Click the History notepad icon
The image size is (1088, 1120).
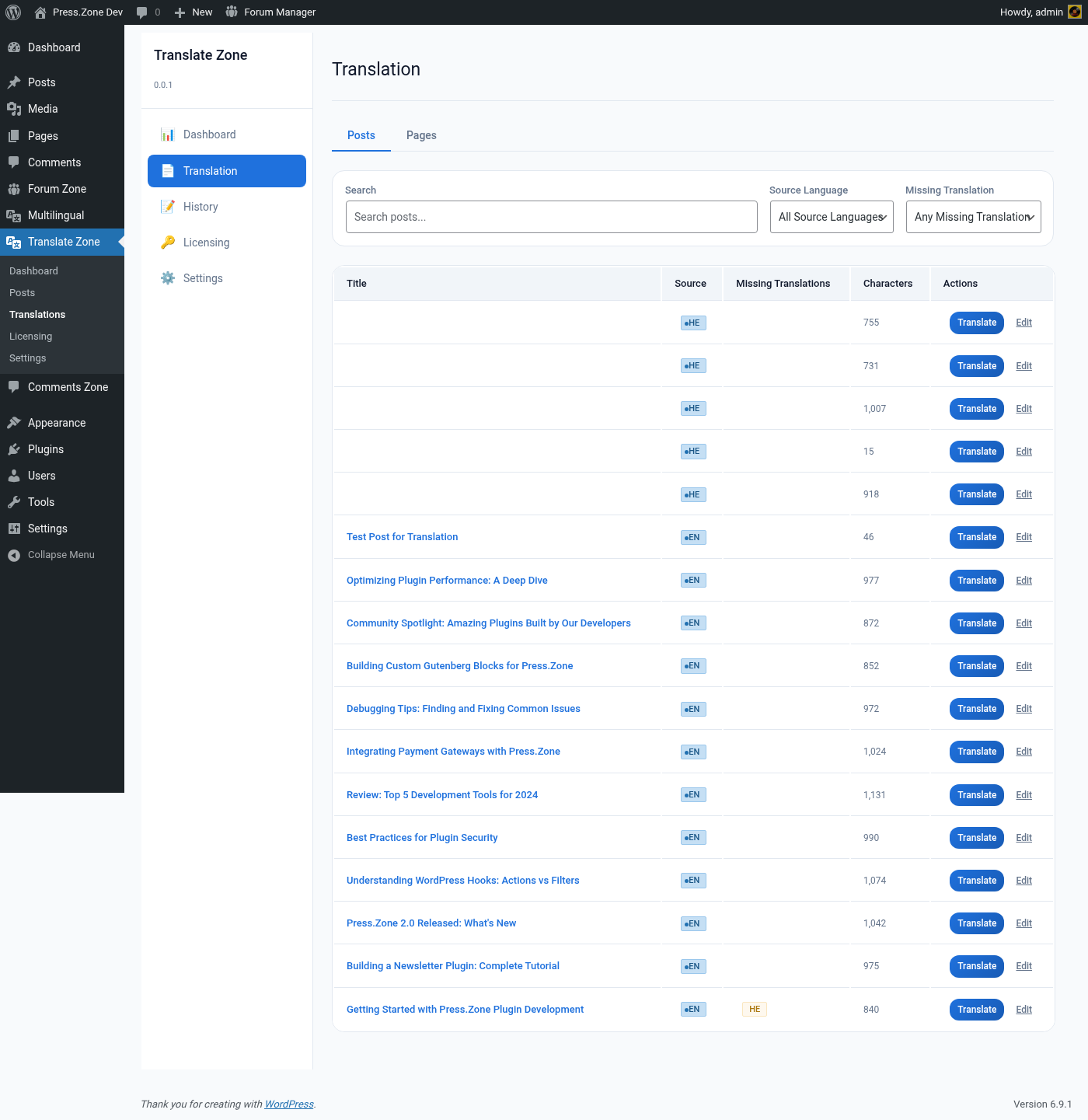[168, 207]
